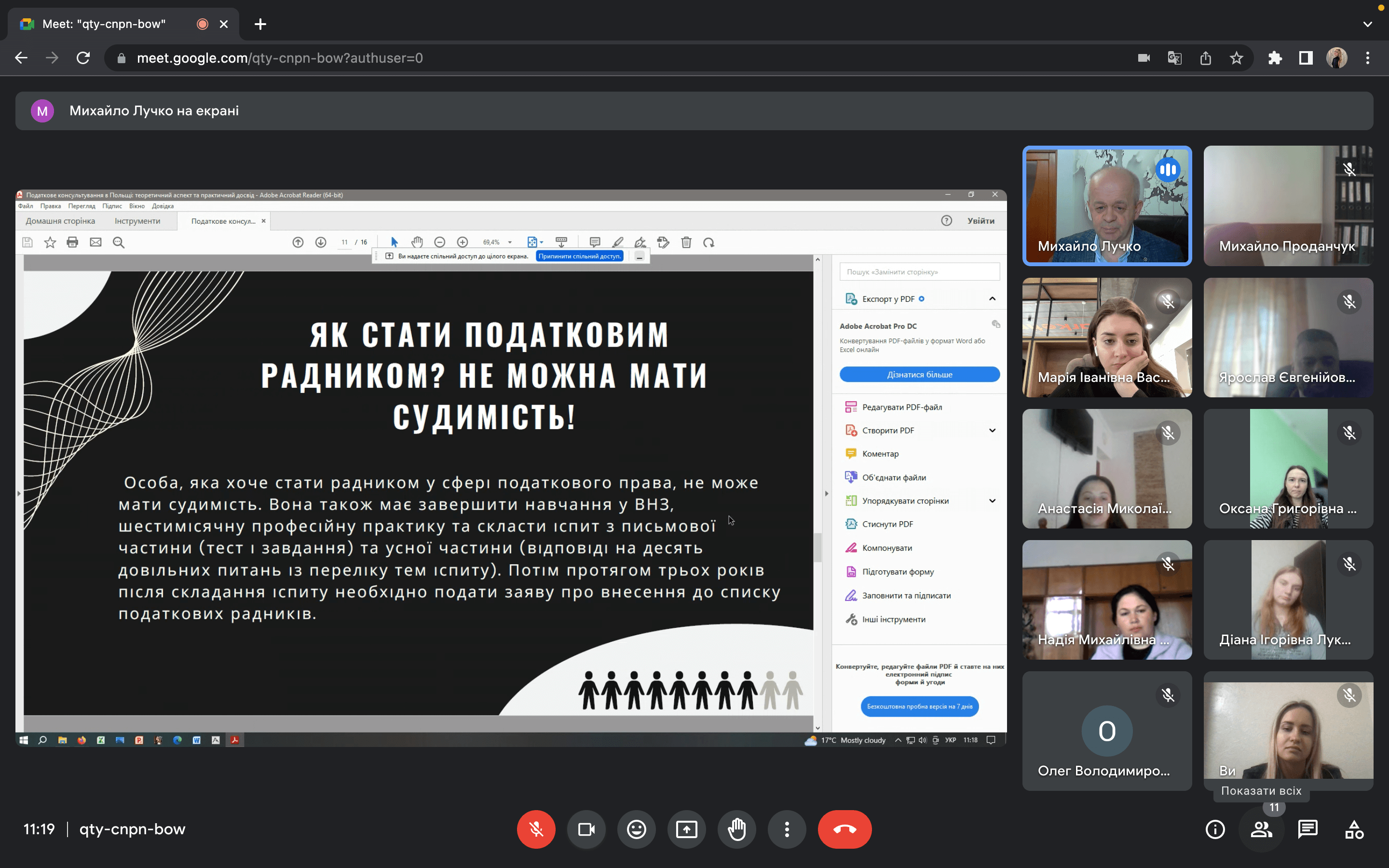Click Михайло Лучко video tile
Image resolution: width=1389 pixels, height=868 pixels.
(1106, 205)
